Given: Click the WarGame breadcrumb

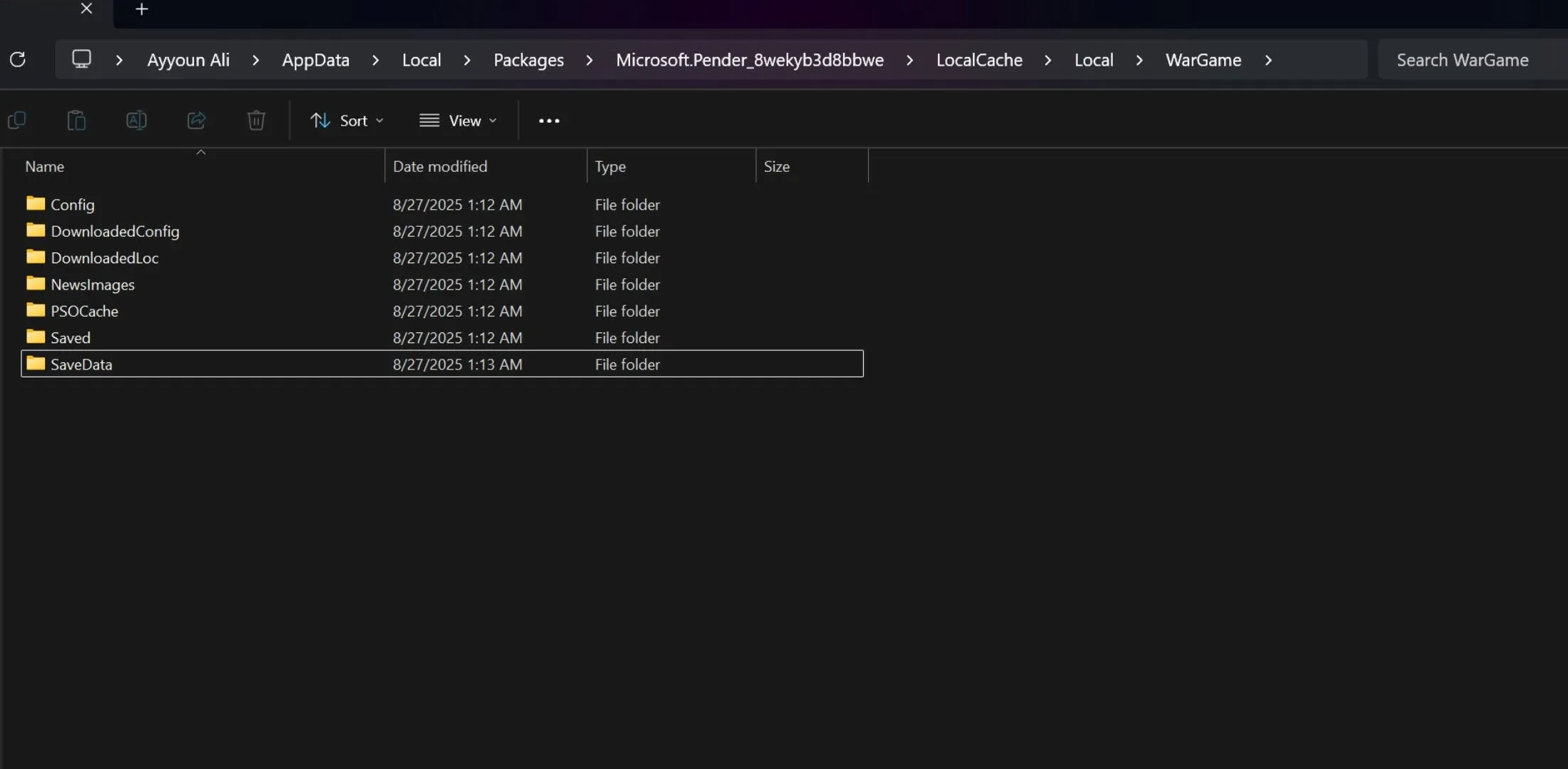Looking at the screenshot, I should tap(1203, 60).
